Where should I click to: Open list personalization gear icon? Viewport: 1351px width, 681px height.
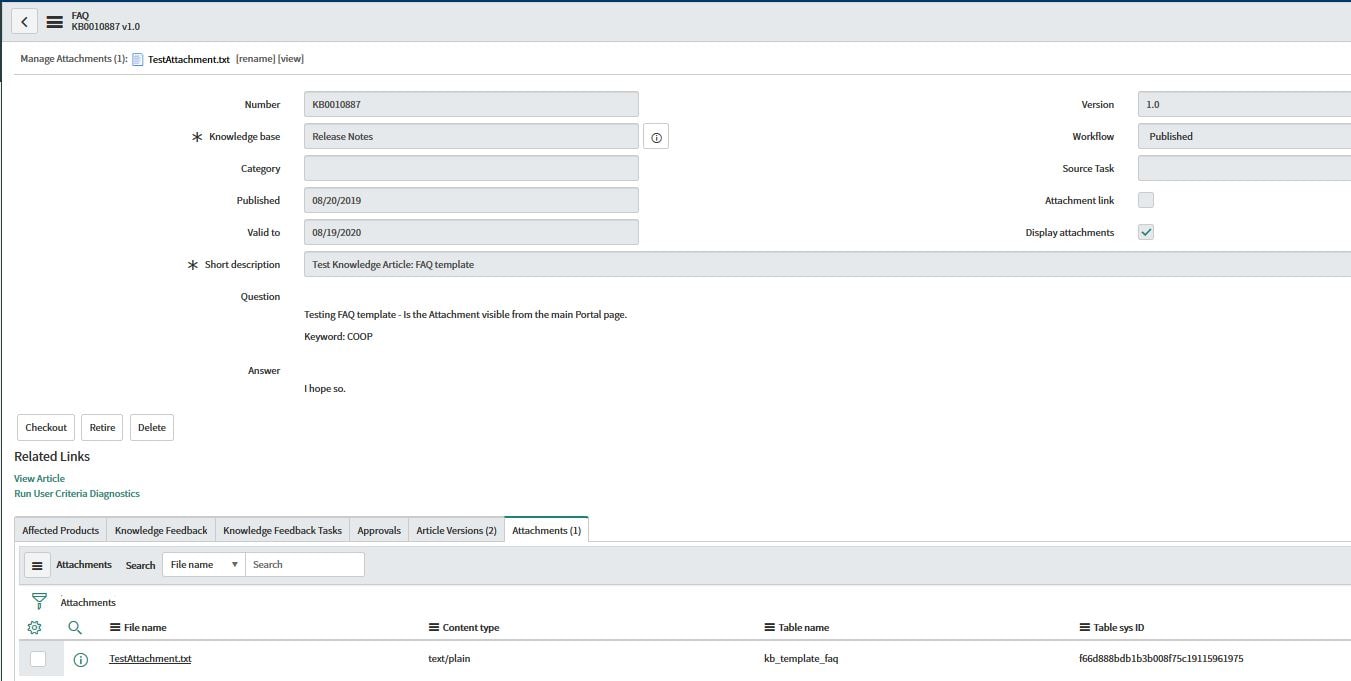click(35, 627)
